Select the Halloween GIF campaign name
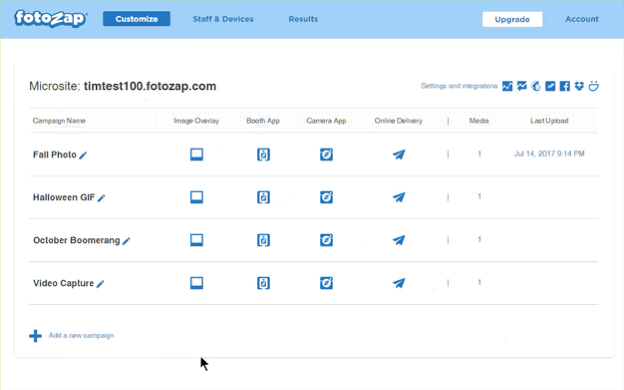The image size is (624, 390). tap(64, 197)
